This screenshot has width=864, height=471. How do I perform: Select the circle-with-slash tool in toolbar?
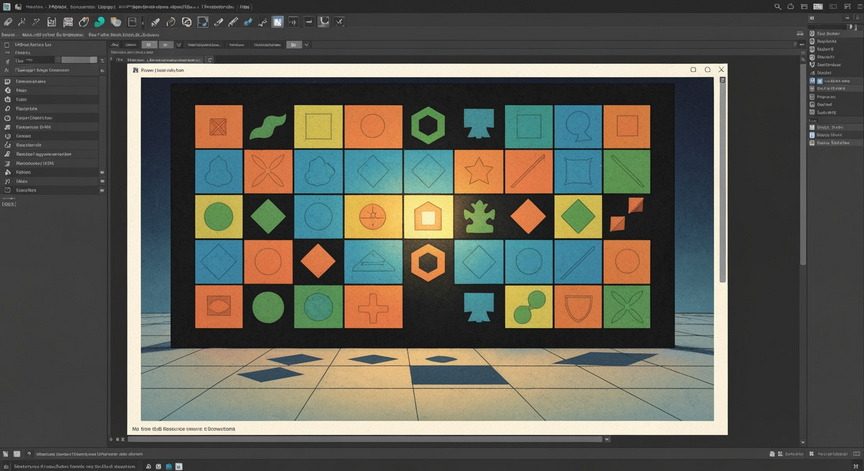(x=187, y=22)
